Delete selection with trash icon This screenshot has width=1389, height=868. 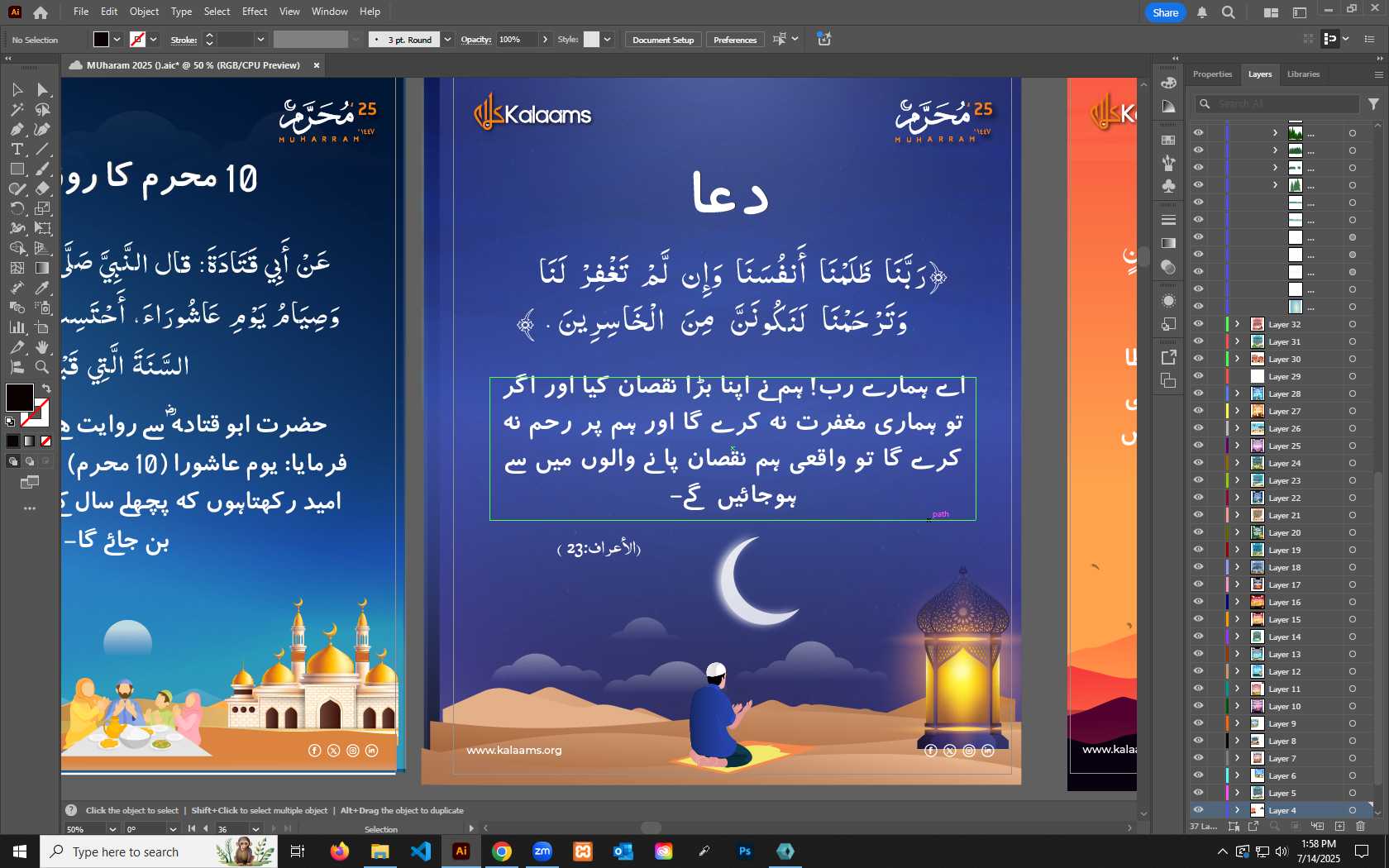[1361, 826]
